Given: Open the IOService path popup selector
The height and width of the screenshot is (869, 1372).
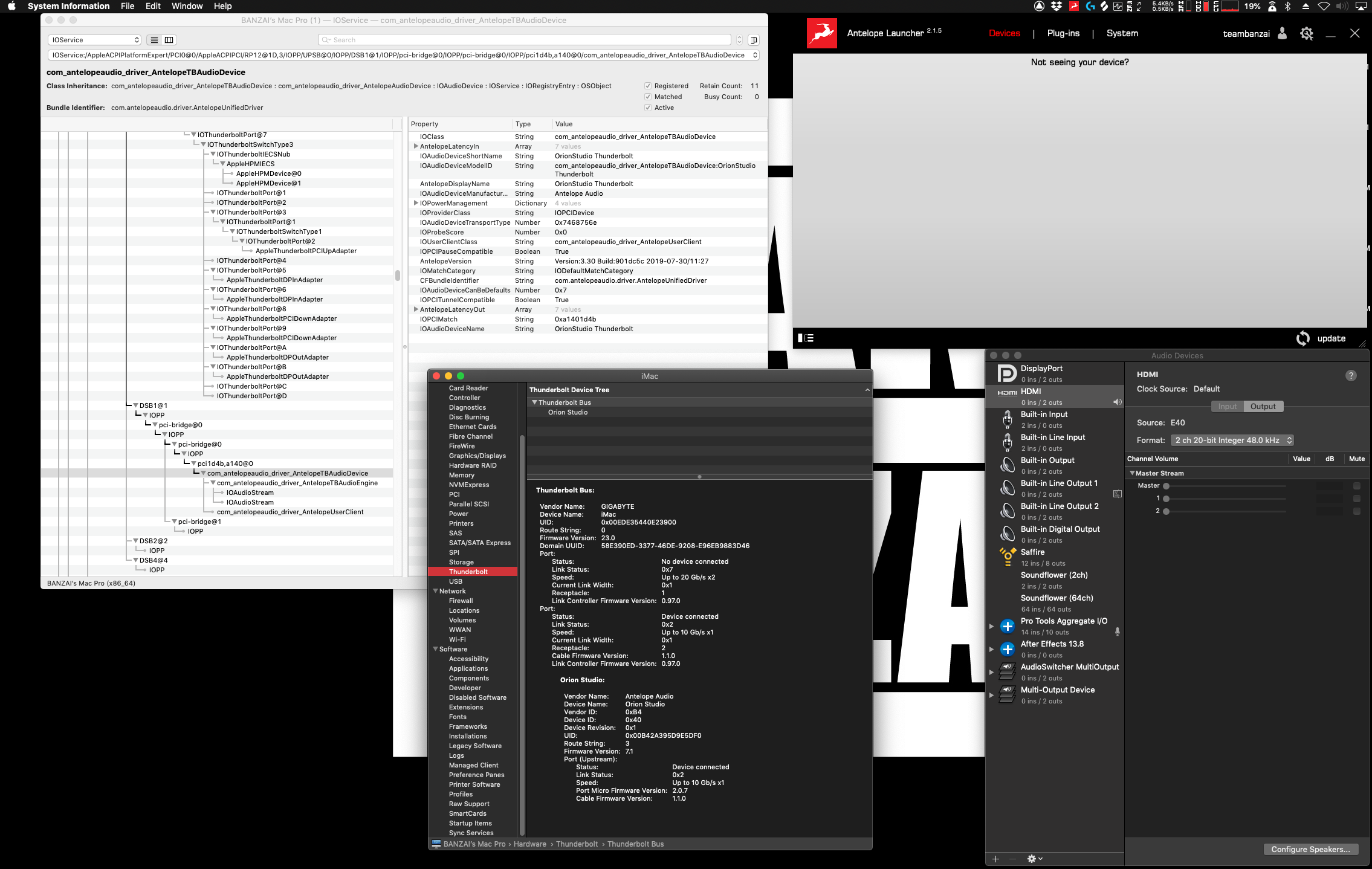Looking at the screenshot, I should click(403, 55).
